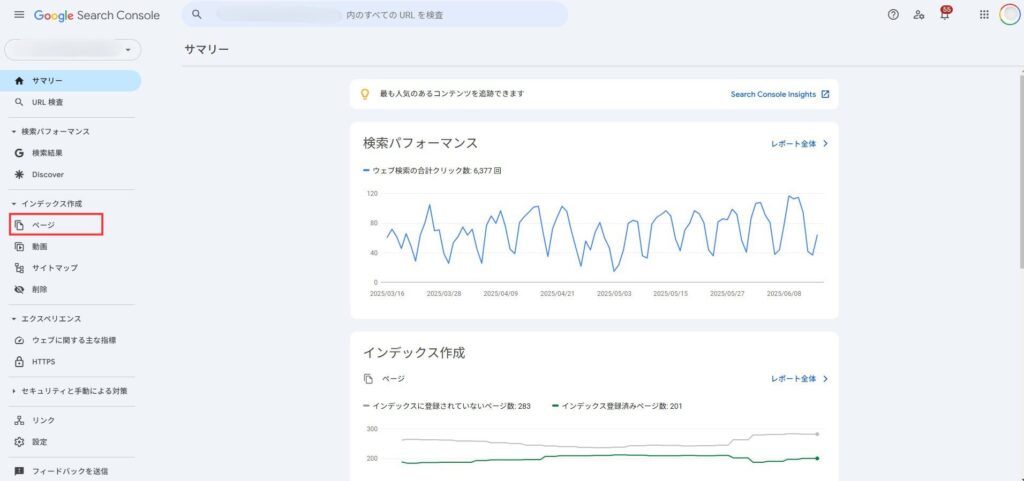Click the Google G icon for 検索結果
The width and height of the screenshot is (1024, 481).
pyautogui.click(x=19, y=153)
